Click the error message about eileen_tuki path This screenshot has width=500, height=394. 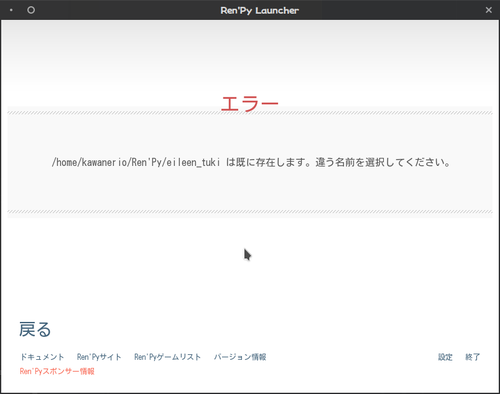[x=251, y=162]
